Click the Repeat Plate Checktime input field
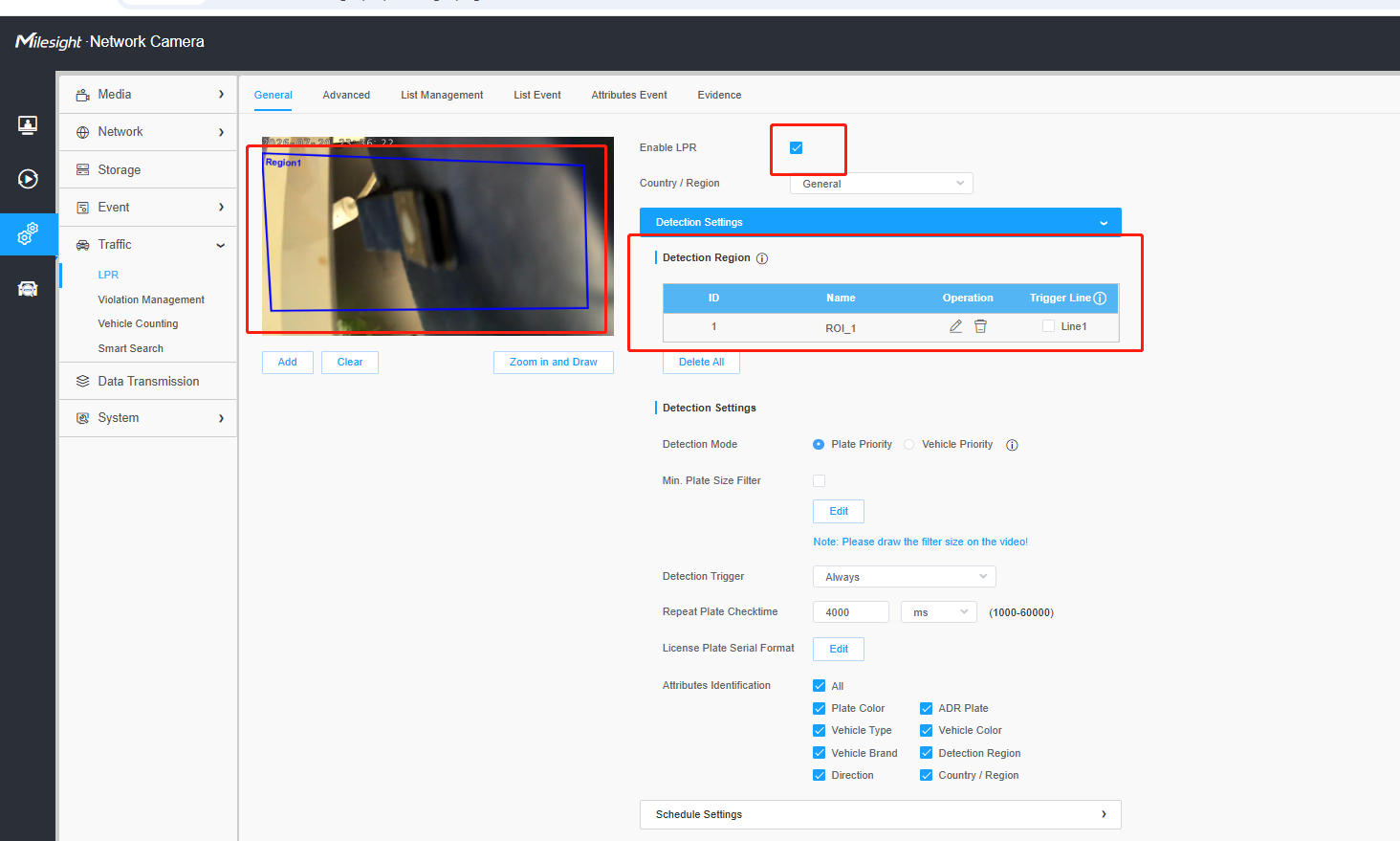Viewport: 1400px width, 841px height. pyautogui.click(x=851, y=612)
